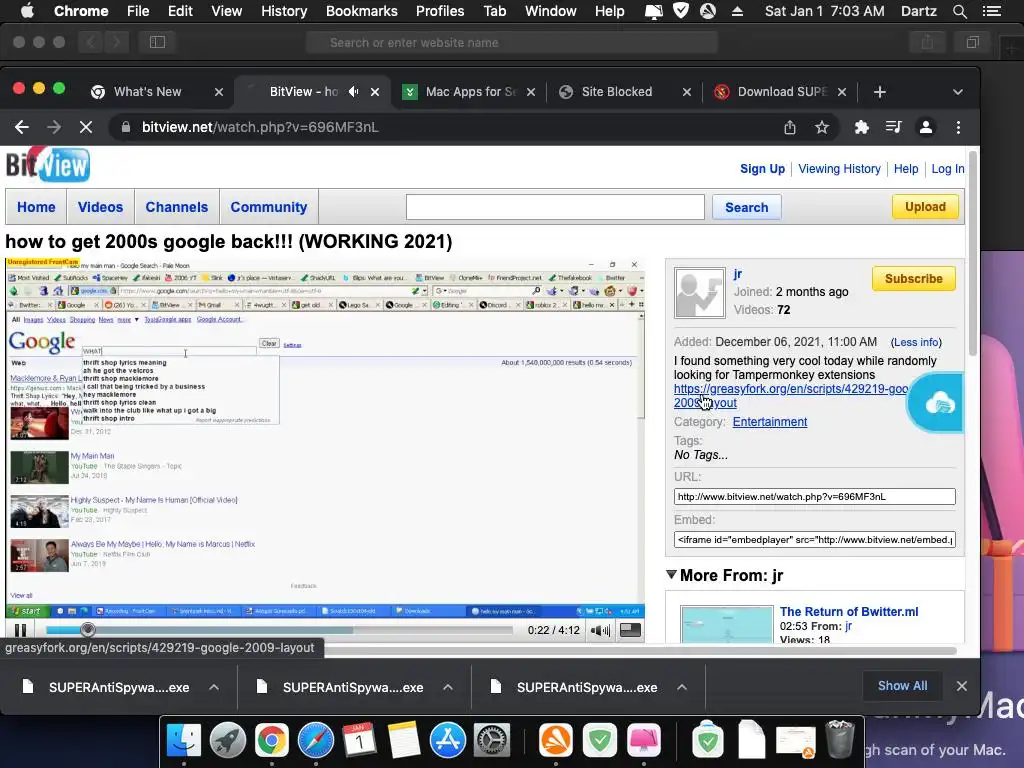The height and width of the screenshot is (768, 1024).
Task: Open a new tab with the plus icon
Action: [880, 92]
